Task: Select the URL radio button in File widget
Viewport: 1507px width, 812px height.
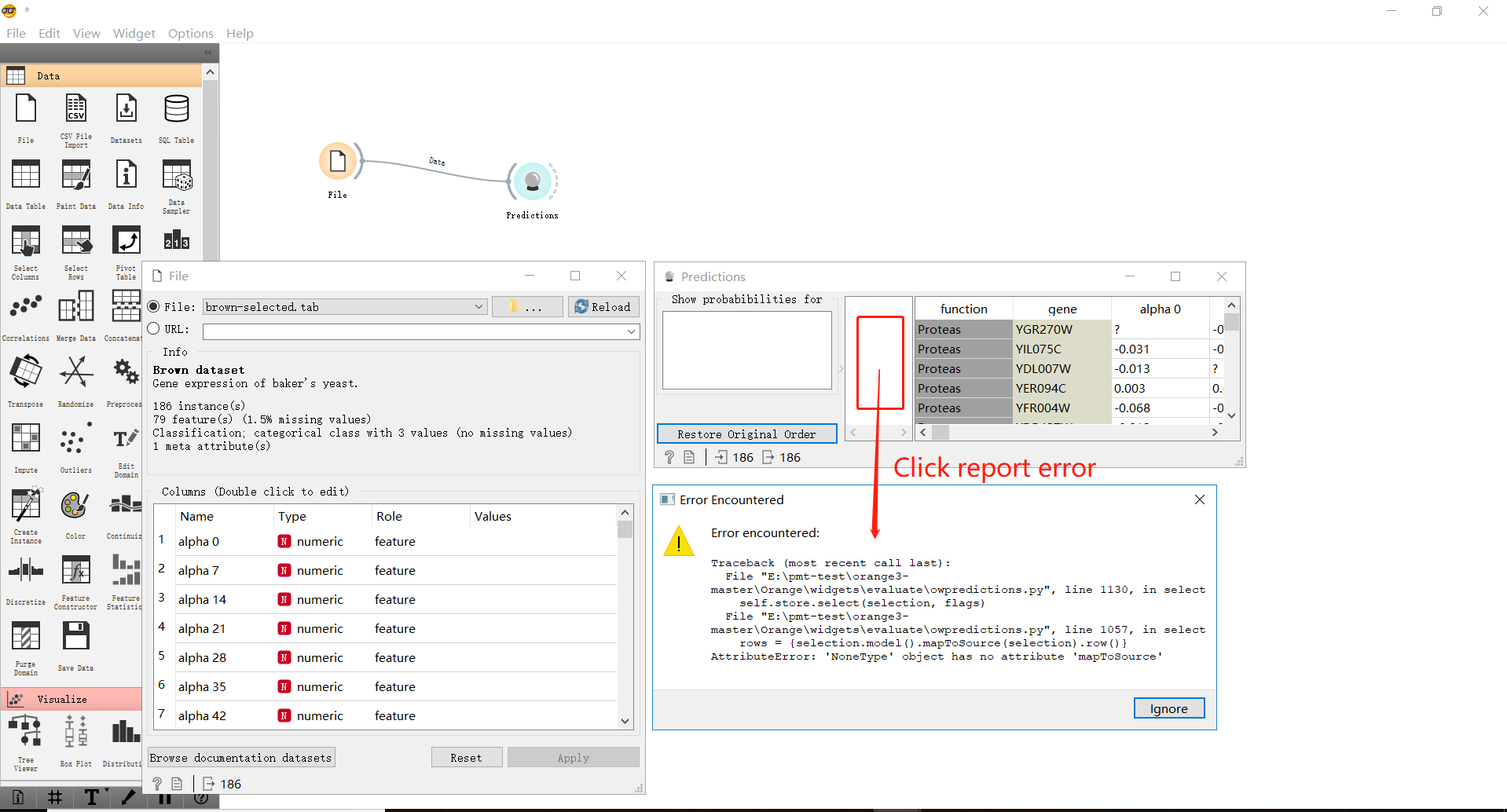Action: (x=154, y=329)
